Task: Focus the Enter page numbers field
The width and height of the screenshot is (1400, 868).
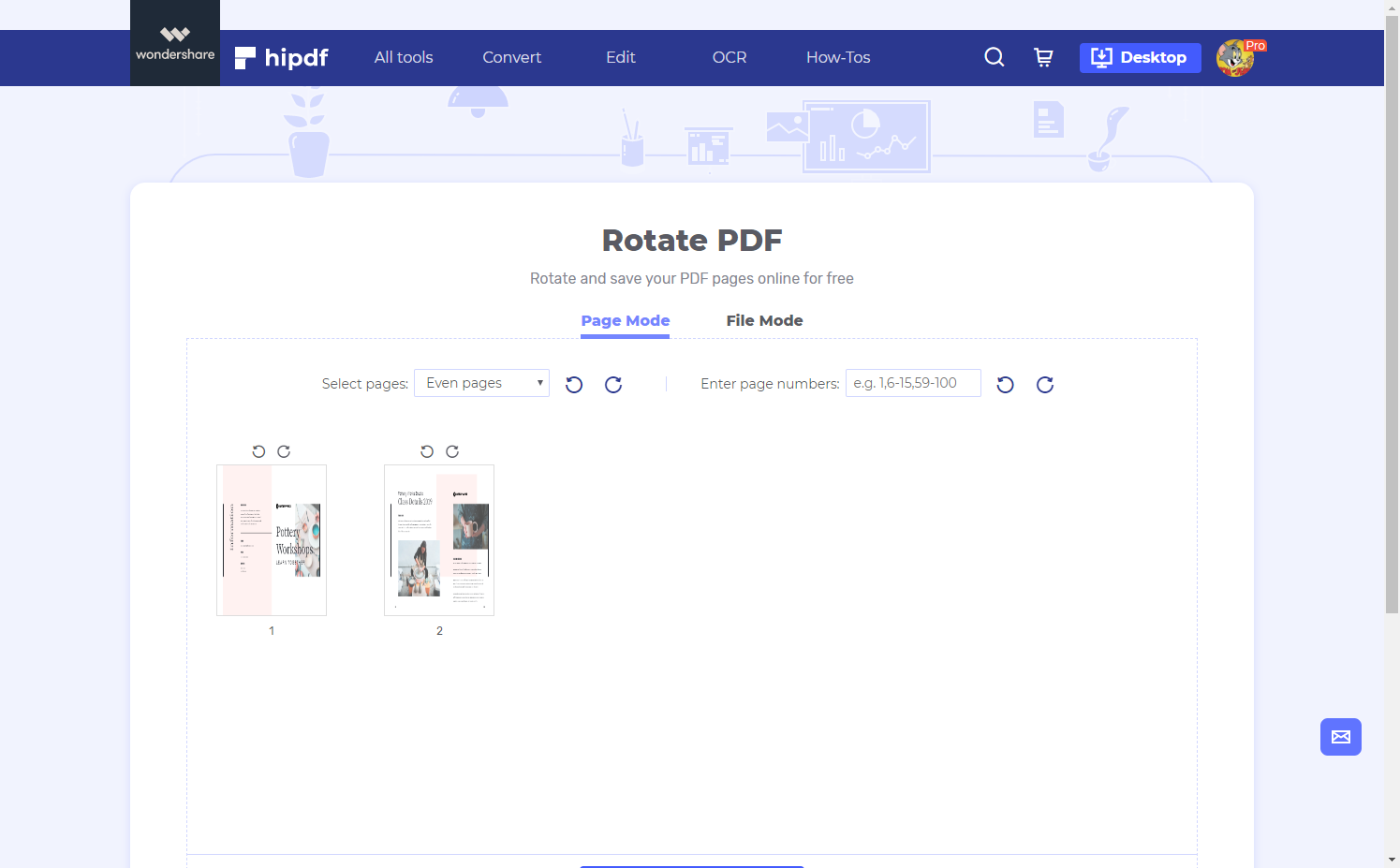Action: click(913, 383)
